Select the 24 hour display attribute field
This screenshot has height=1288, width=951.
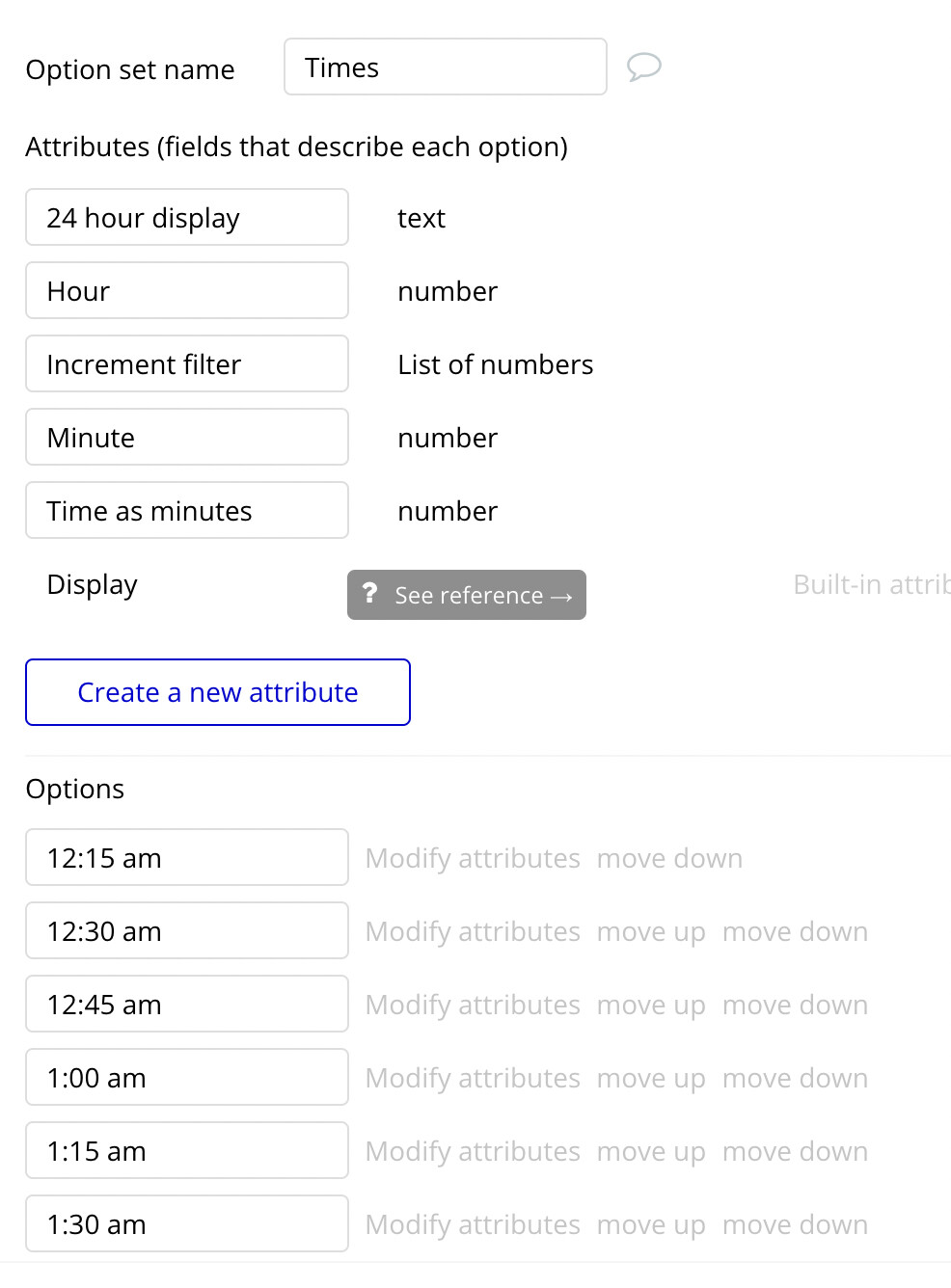(x=186, y=217)
